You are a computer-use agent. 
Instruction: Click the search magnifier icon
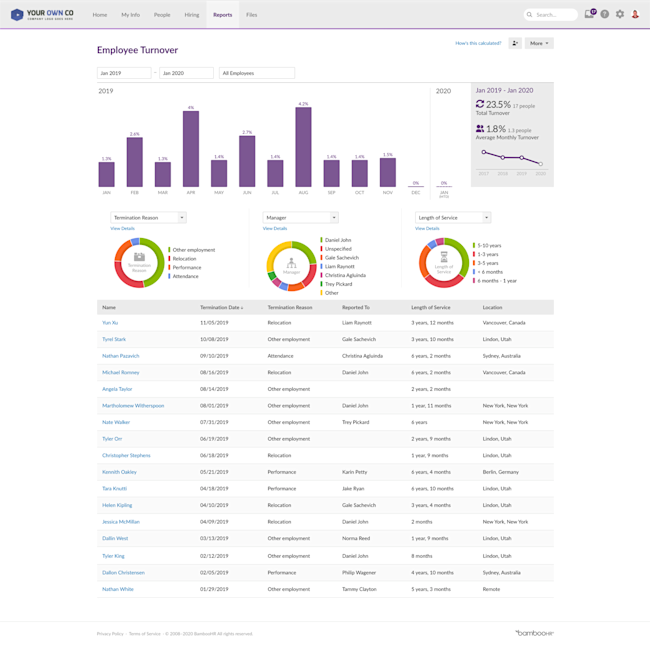529,15
